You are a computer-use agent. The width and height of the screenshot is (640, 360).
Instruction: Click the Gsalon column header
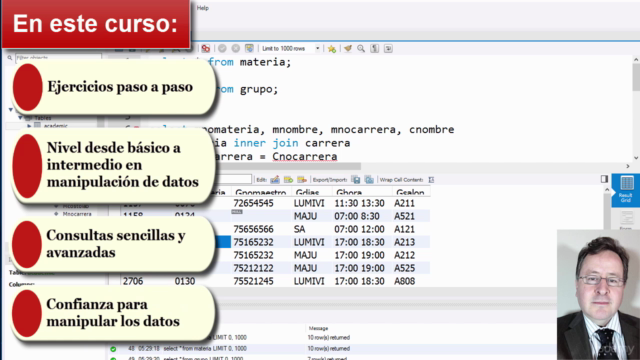click(x=410, y=192)
